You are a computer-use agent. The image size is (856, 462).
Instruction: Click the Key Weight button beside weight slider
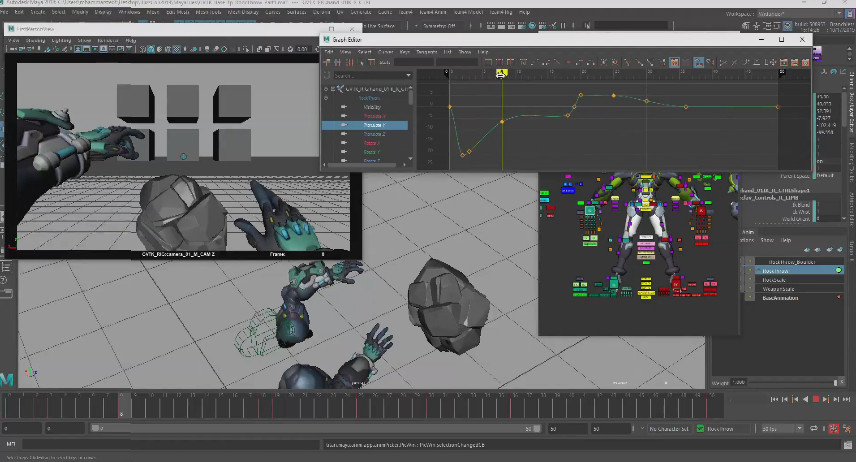point(842,382)
